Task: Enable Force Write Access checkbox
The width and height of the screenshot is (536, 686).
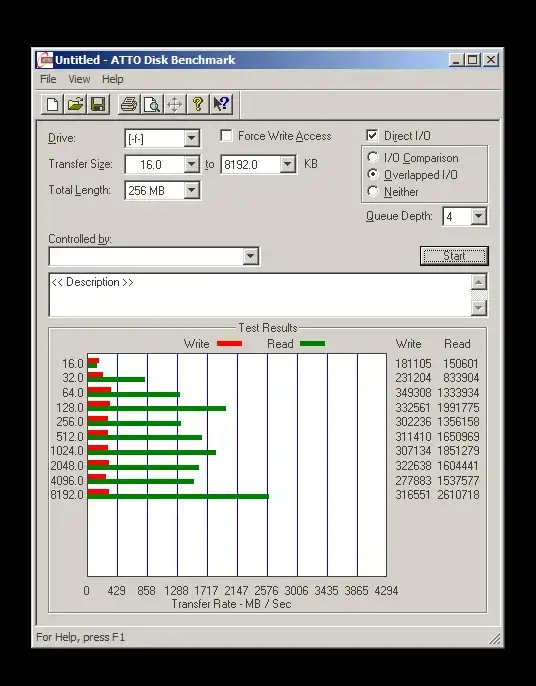Action: pos(226,136)
